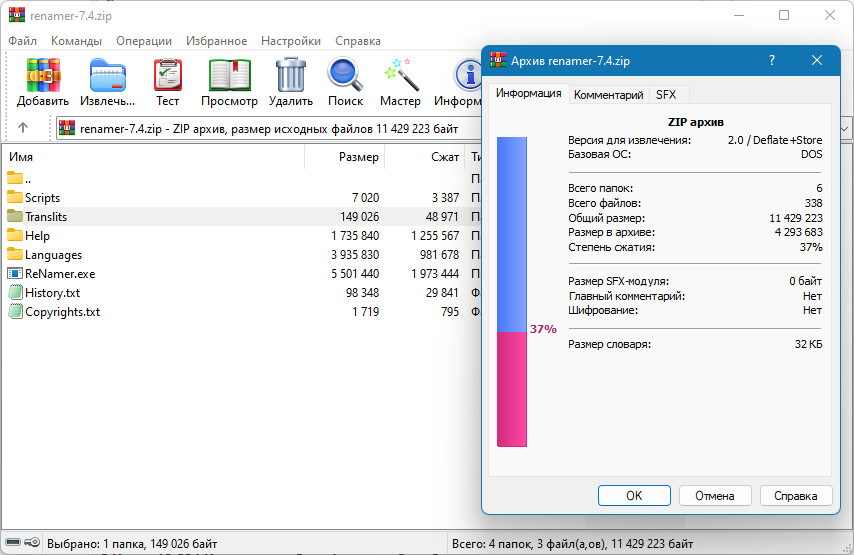Click the Удалить trash bin icon
The height and width of the screenshot is (555, 854).
tap(291, 75)
